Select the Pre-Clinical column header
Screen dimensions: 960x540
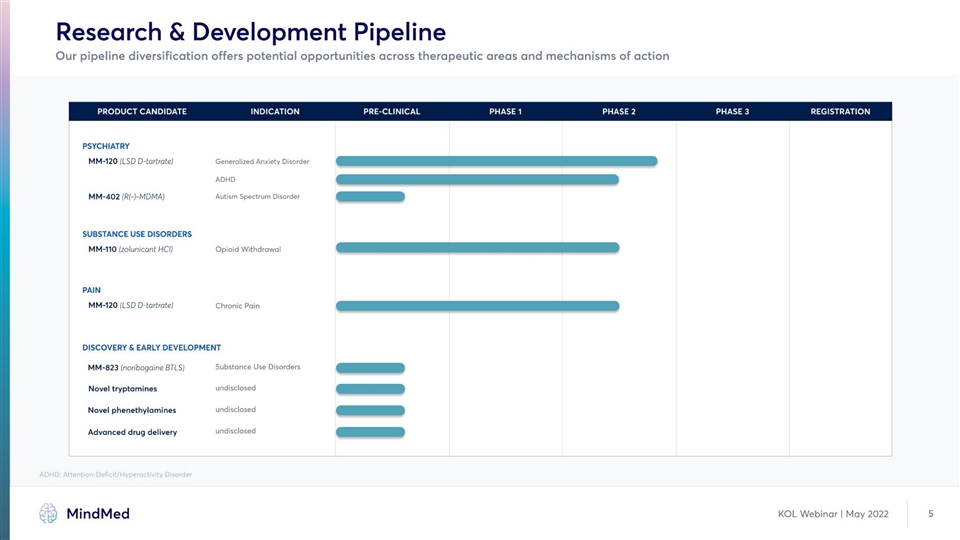[391, 111]
